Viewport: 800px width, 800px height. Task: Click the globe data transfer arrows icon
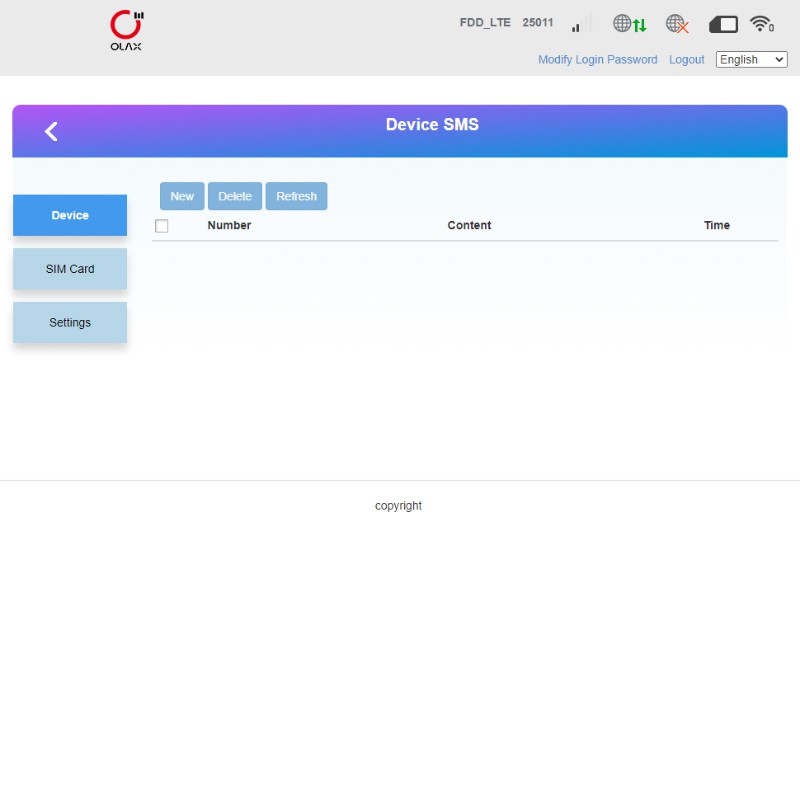pyautogui.click(x=629, y=24)
